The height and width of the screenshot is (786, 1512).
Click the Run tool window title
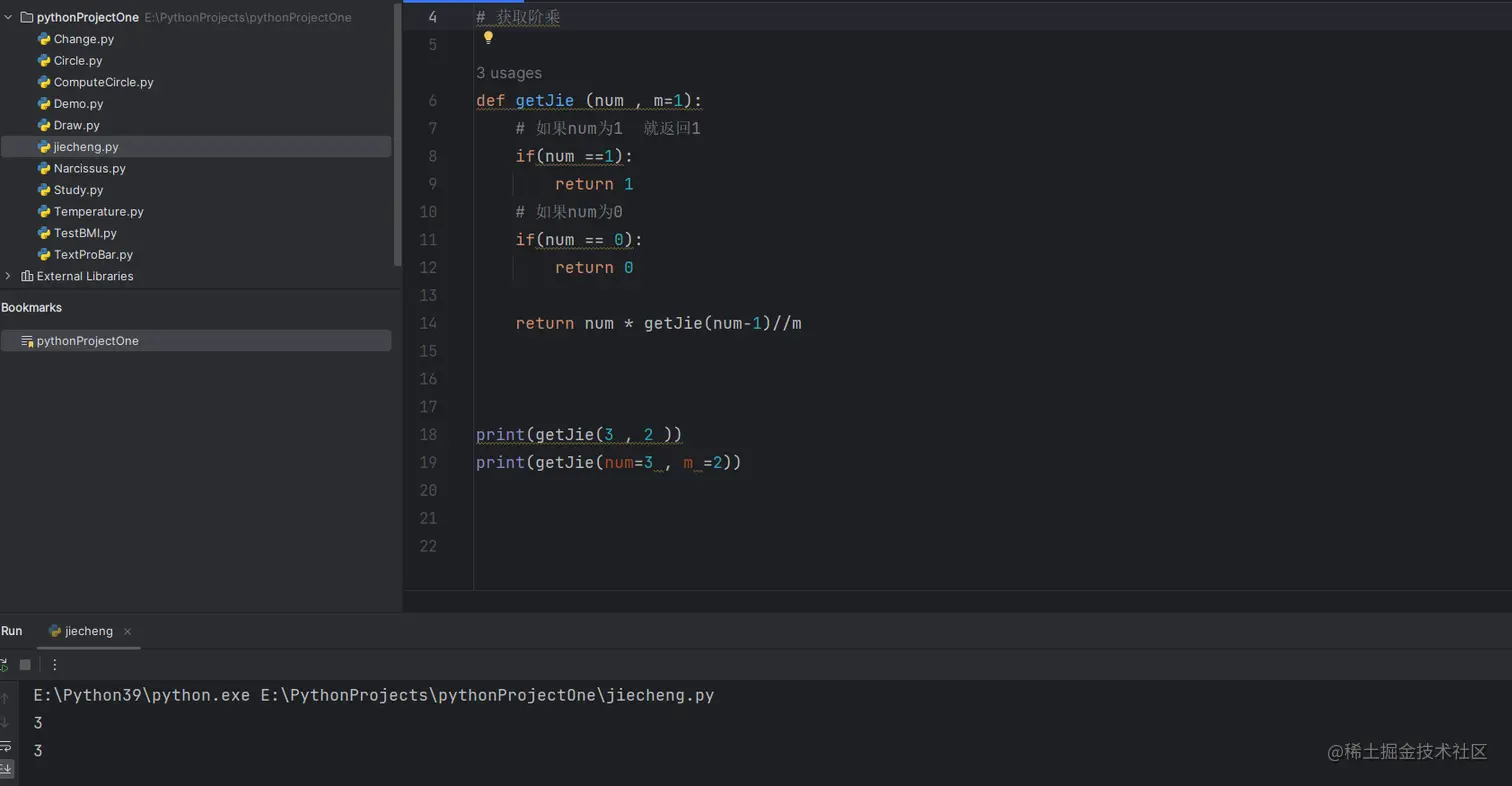[x=11, y=631]
